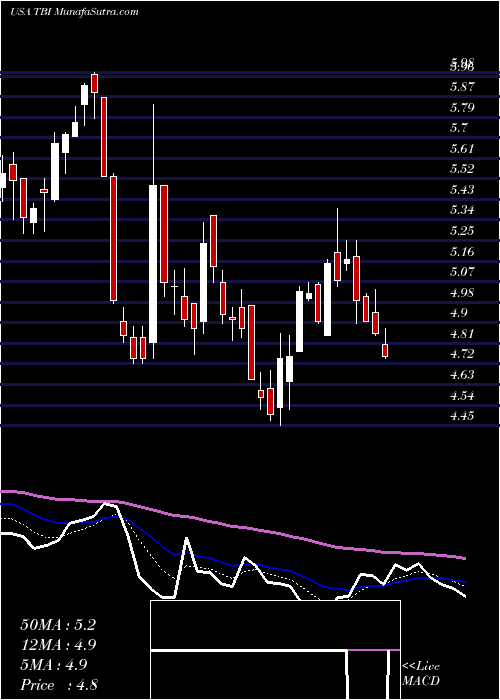Image resolution: width=500 pixels, height=700 pixels.
Task: Click the 5.34 price axis label
Action: coord(462,210)
